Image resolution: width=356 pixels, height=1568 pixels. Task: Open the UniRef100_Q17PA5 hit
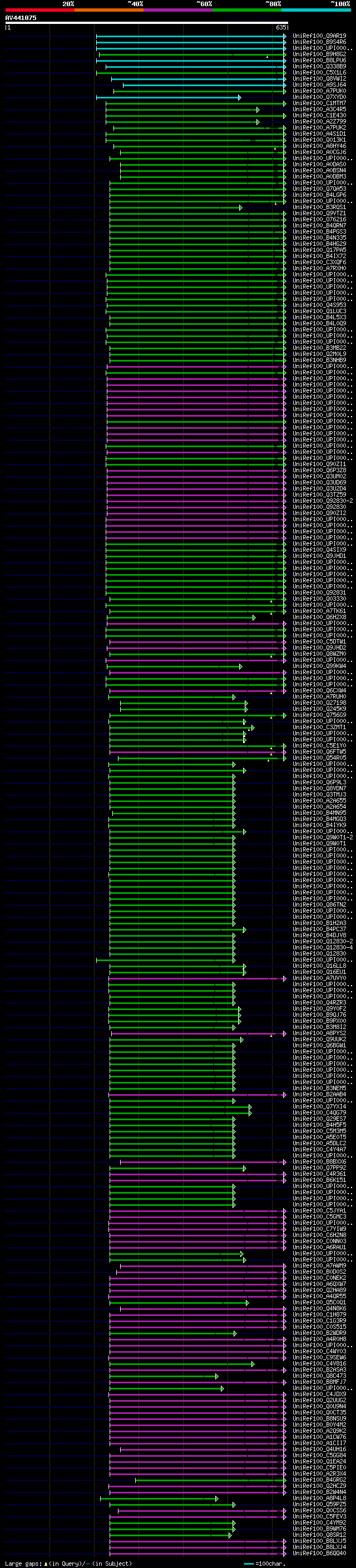click(x=319, y=250)
